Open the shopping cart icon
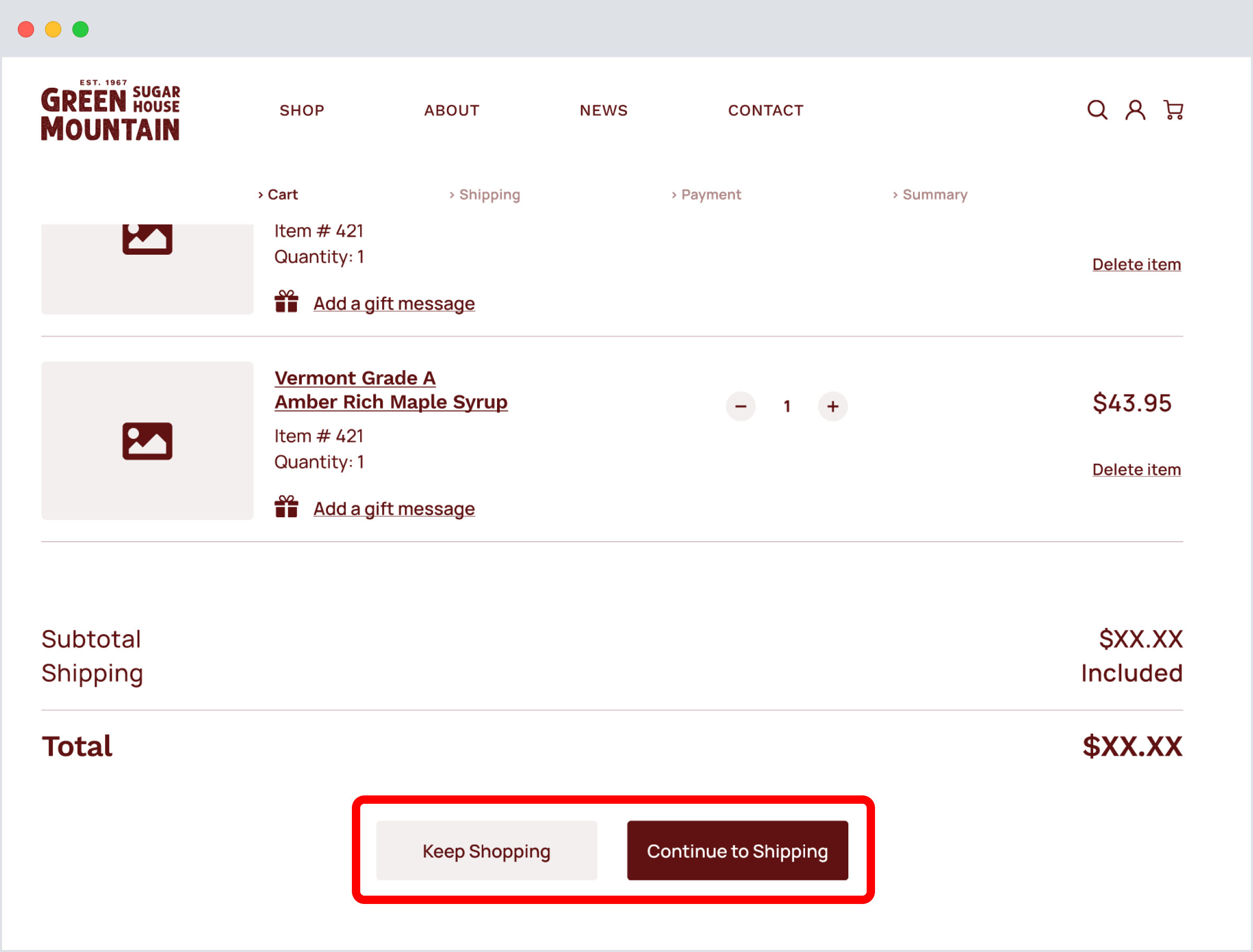 (x=1173, y=110)
